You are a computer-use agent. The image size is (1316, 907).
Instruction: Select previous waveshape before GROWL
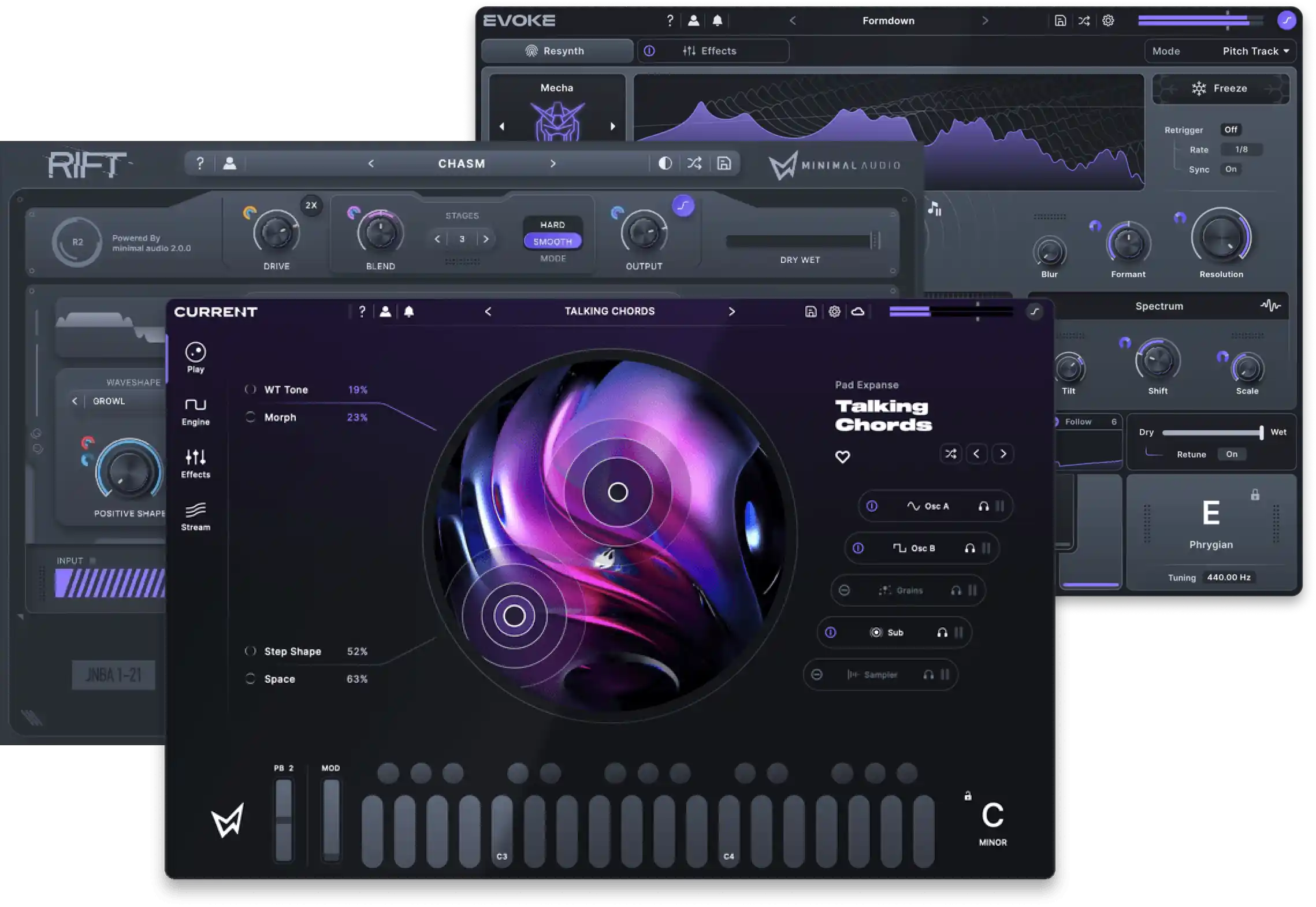click(75, 401)
